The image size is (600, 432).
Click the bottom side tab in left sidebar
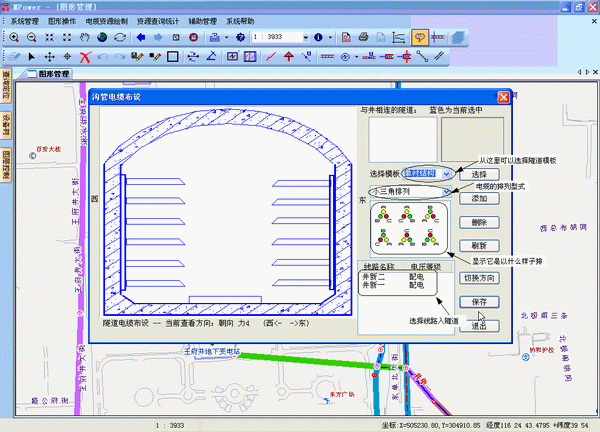click(x=7, y=166)
